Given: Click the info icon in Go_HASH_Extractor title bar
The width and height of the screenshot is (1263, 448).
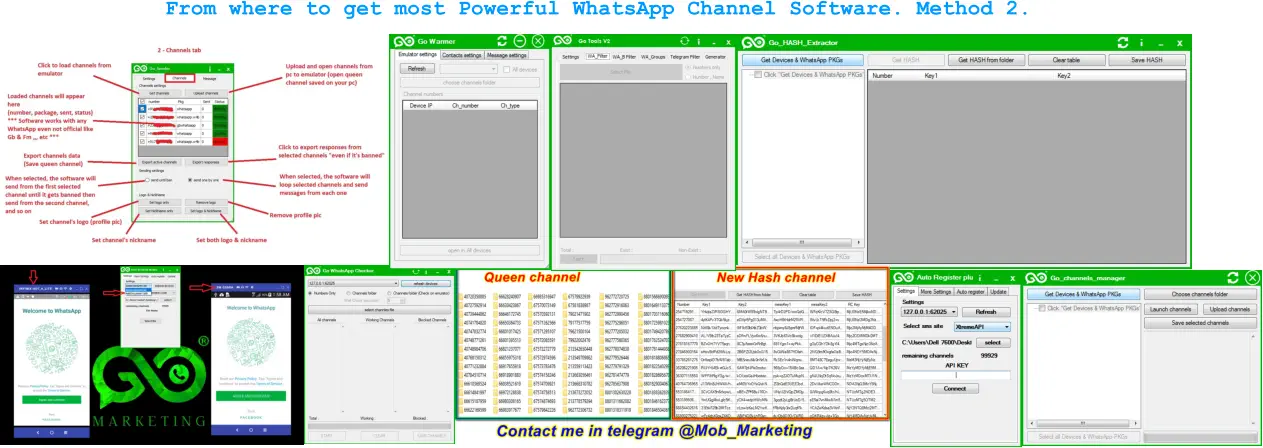Looking at the screenshot, I should (1141, 43).
